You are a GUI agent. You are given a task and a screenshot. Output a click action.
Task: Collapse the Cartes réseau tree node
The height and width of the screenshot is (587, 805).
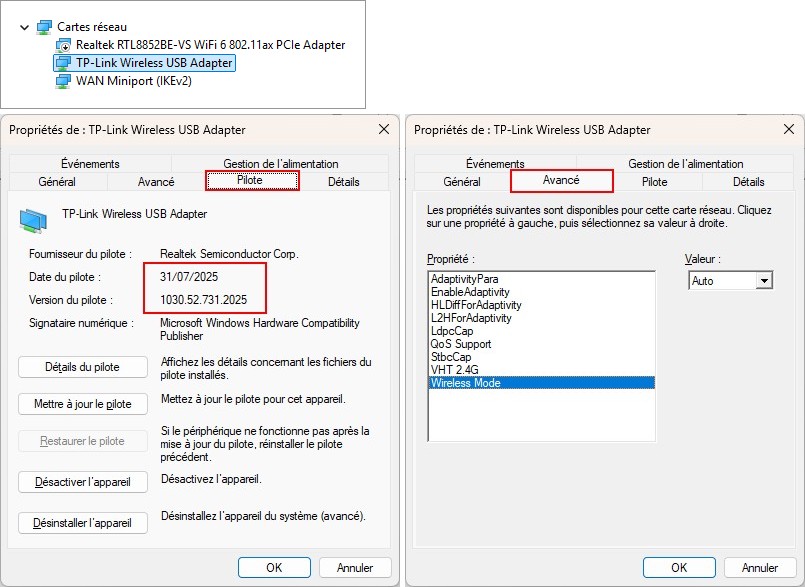(24, 27)
